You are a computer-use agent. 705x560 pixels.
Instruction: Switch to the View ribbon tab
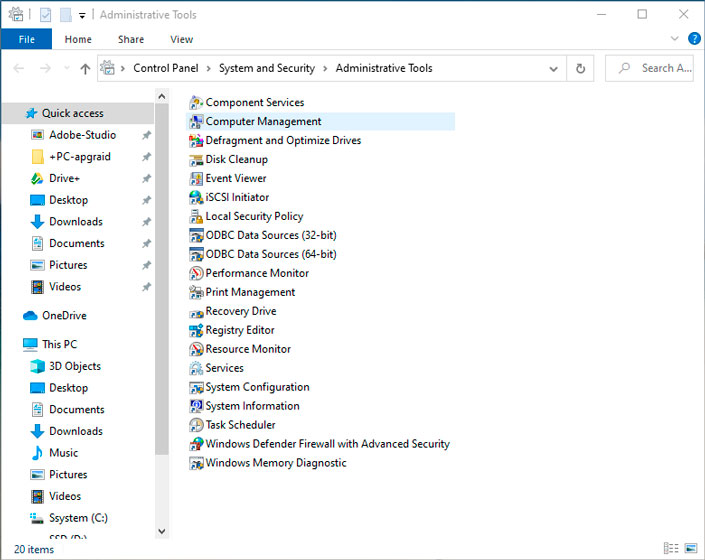(x=181, y=39)
